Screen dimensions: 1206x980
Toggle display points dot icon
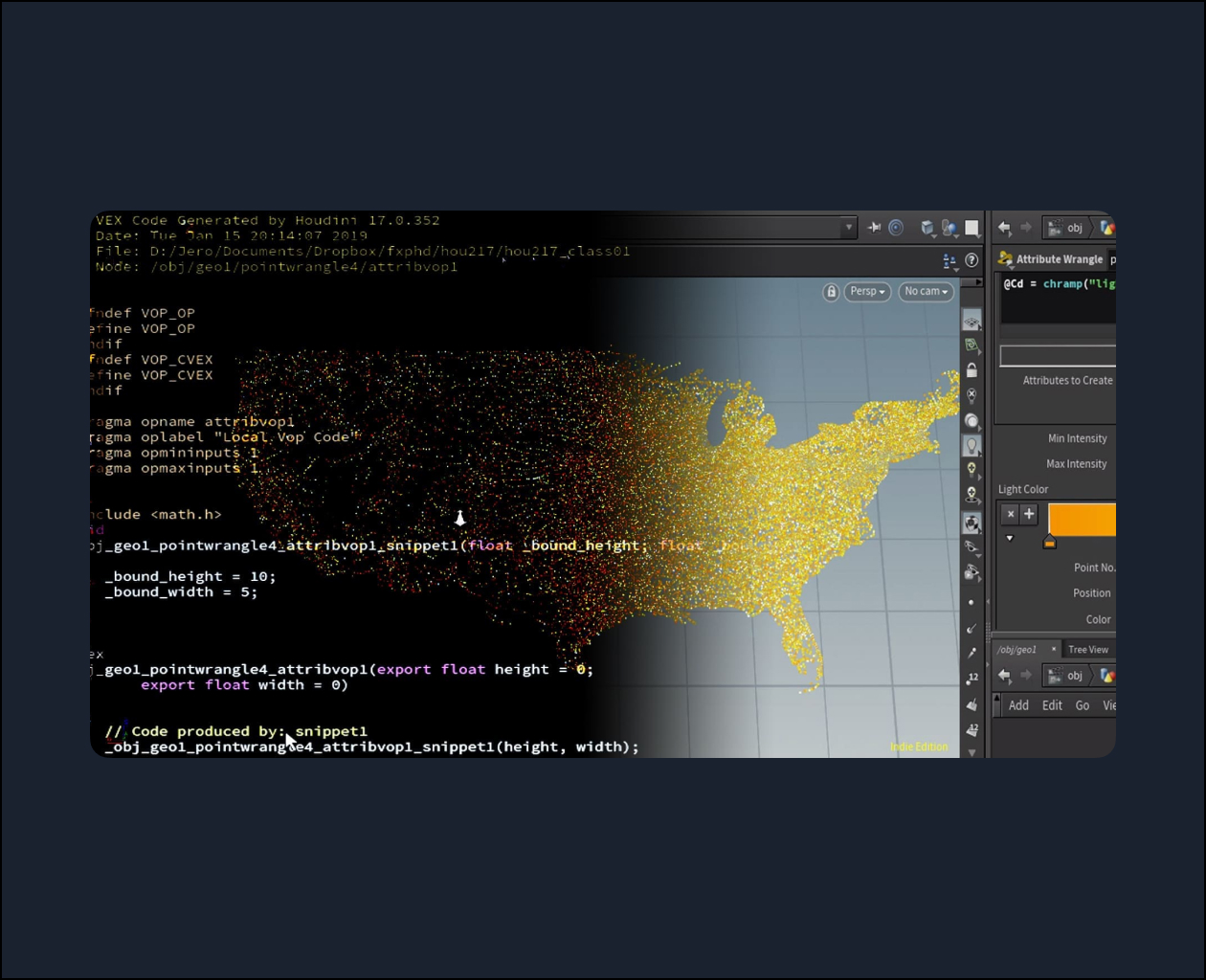point(971,603)
